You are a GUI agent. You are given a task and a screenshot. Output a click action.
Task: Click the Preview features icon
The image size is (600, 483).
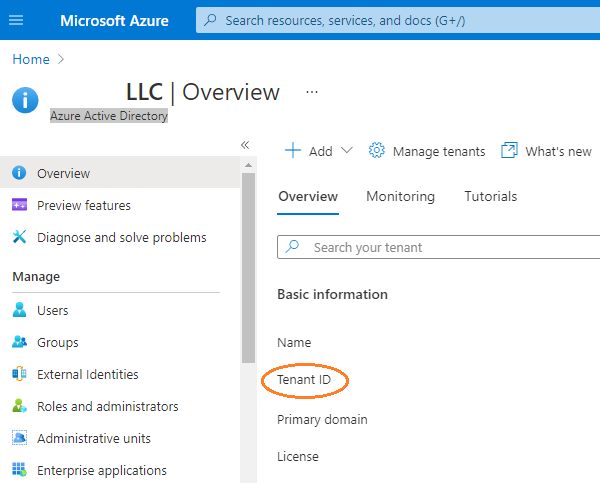19,205
